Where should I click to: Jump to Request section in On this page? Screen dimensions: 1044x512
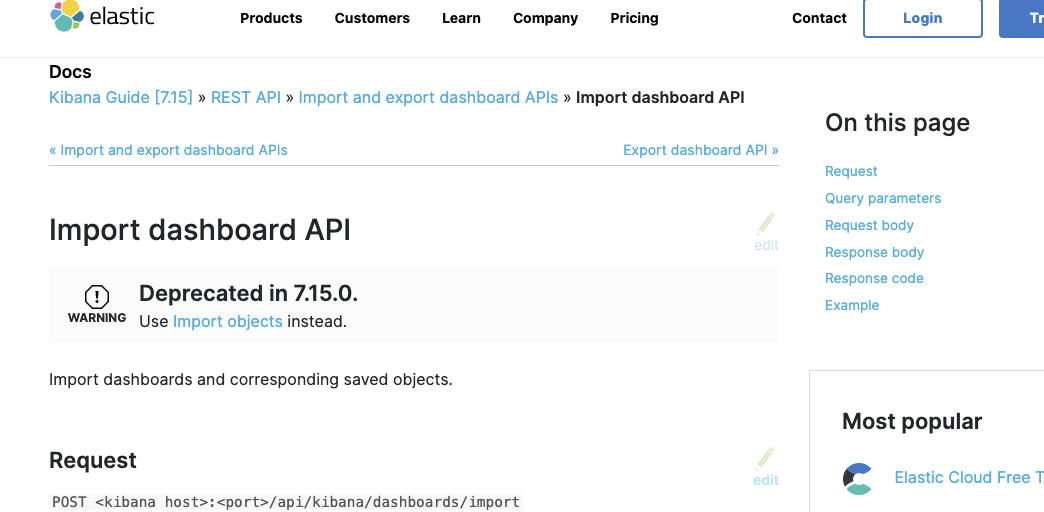coord(851,171)
